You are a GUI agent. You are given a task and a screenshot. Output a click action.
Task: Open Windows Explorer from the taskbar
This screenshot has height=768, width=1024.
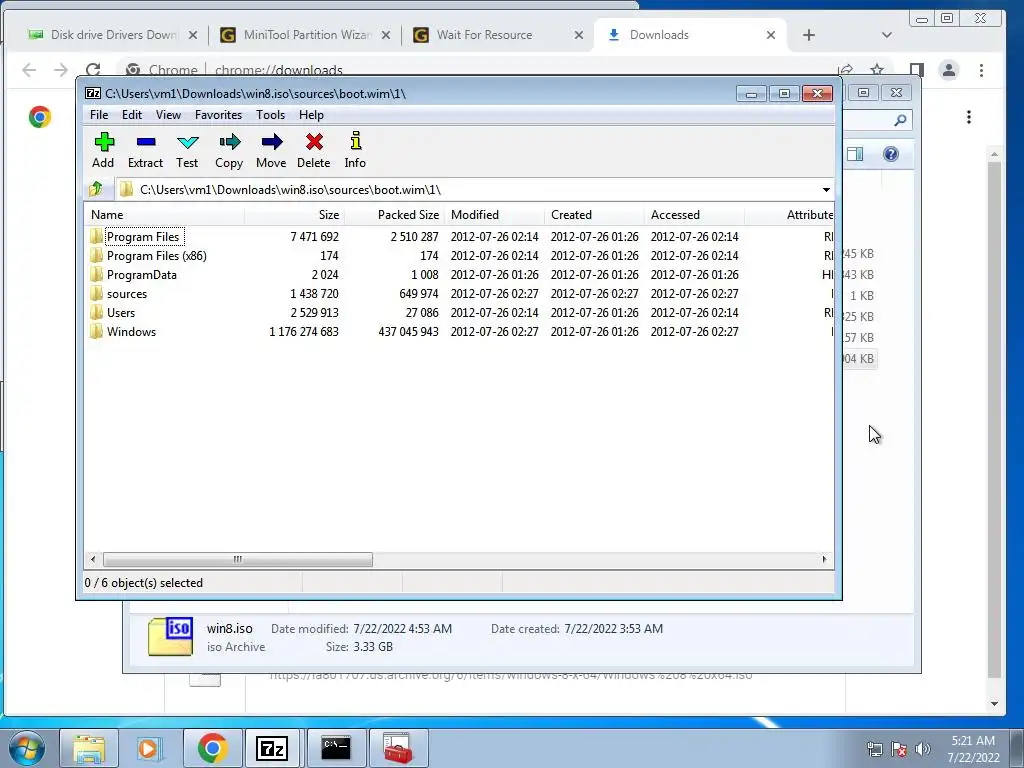89,748
